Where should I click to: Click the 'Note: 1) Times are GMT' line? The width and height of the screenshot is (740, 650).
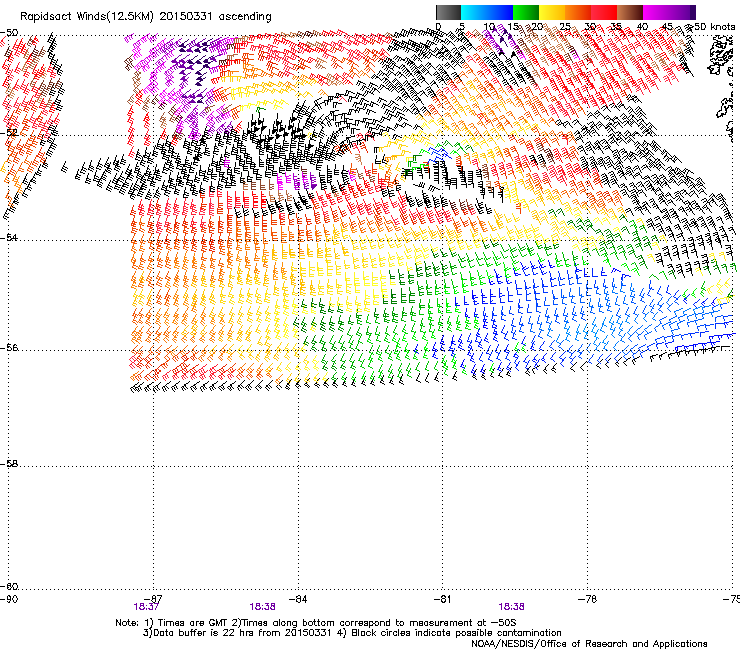[316, 623]
